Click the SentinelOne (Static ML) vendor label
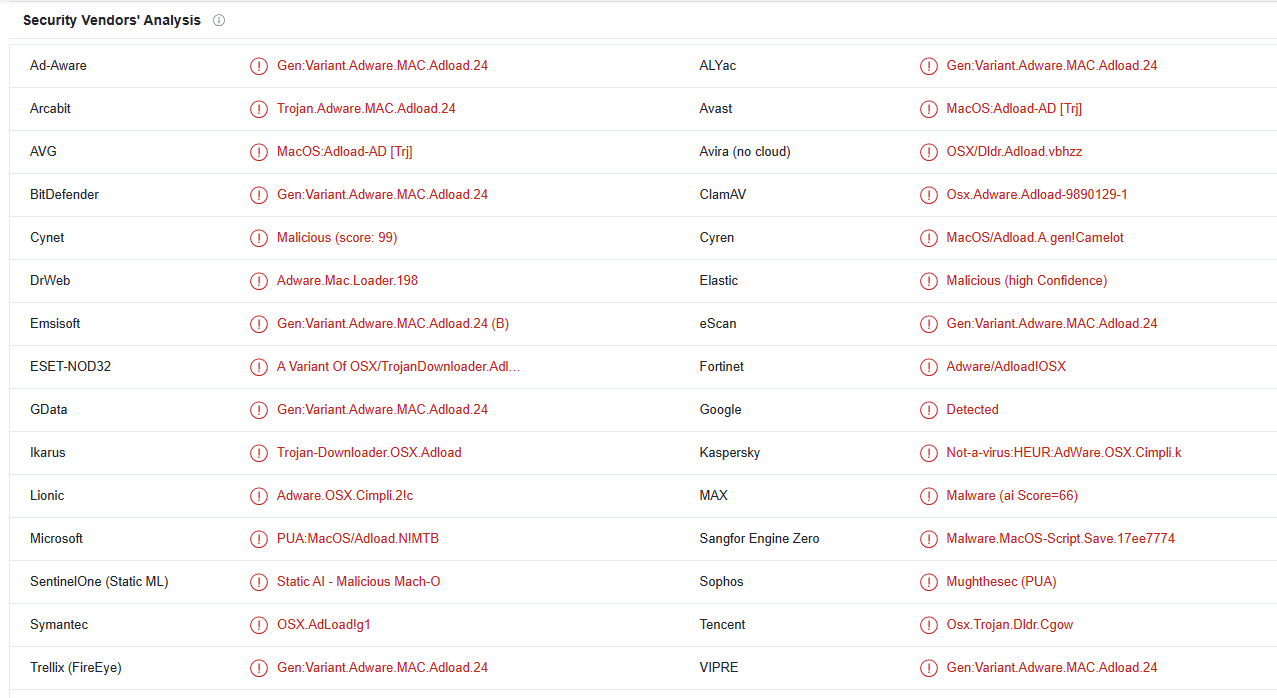 coord(99,582)
